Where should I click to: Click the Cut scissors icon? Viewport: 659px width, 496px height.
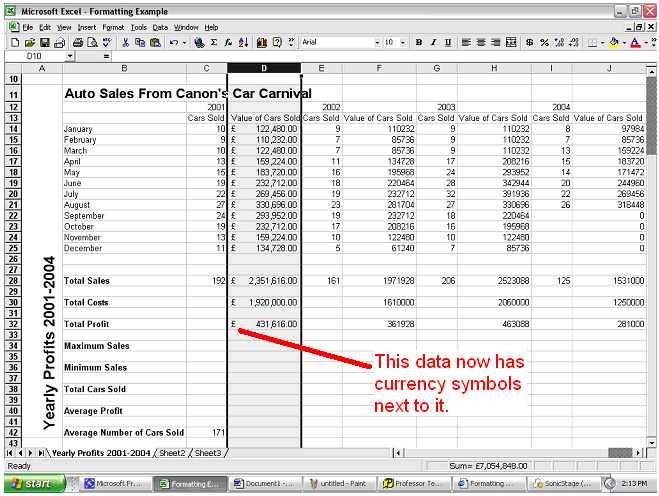click(125, 43)
